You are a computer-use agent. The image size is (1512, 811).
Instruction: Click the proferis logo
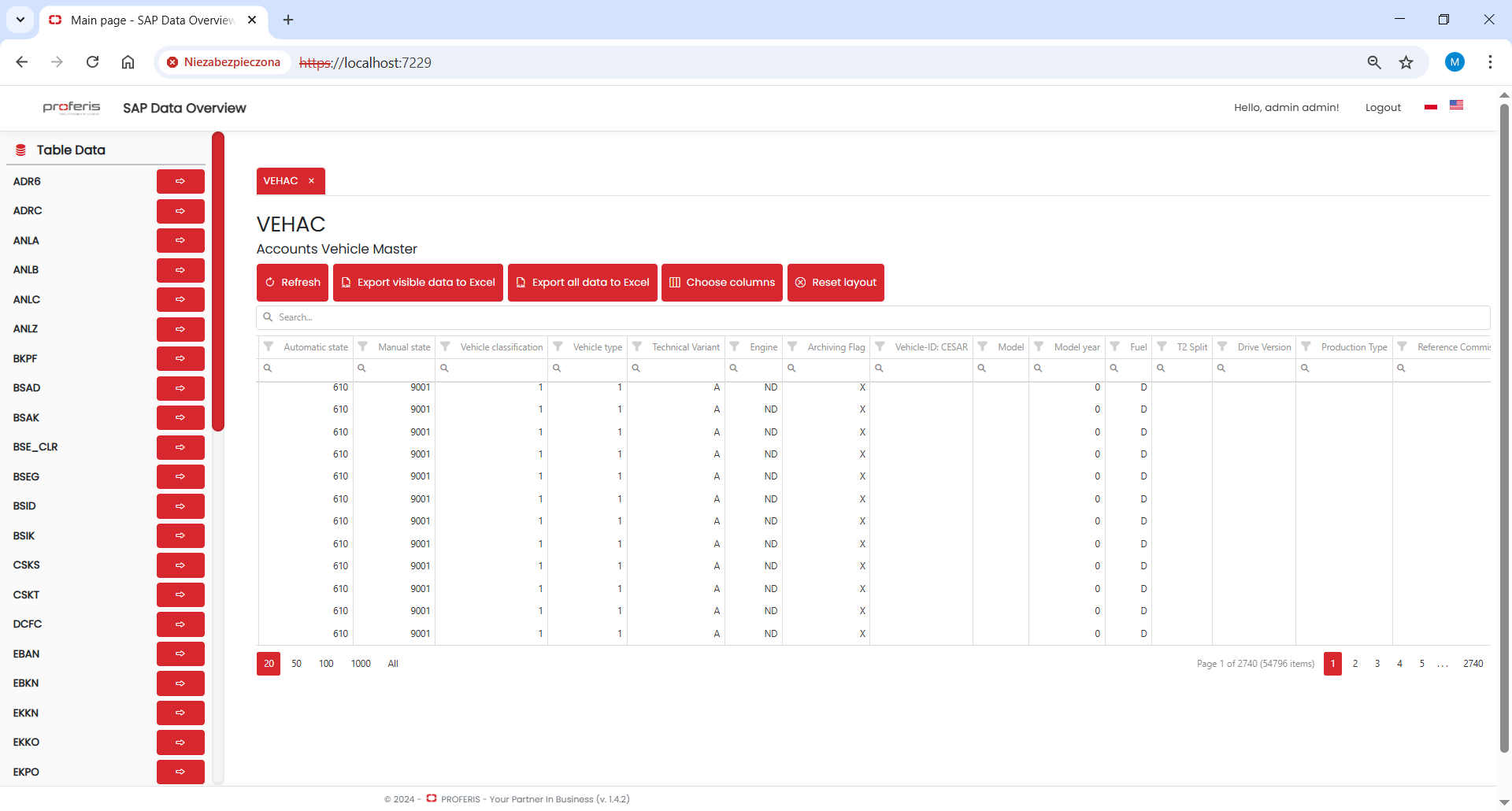coord(72,108)
